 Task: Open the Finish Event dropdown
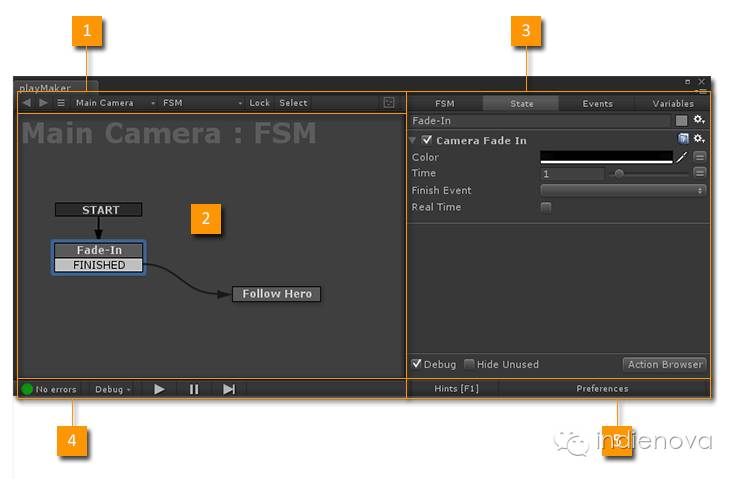point(623,190)
